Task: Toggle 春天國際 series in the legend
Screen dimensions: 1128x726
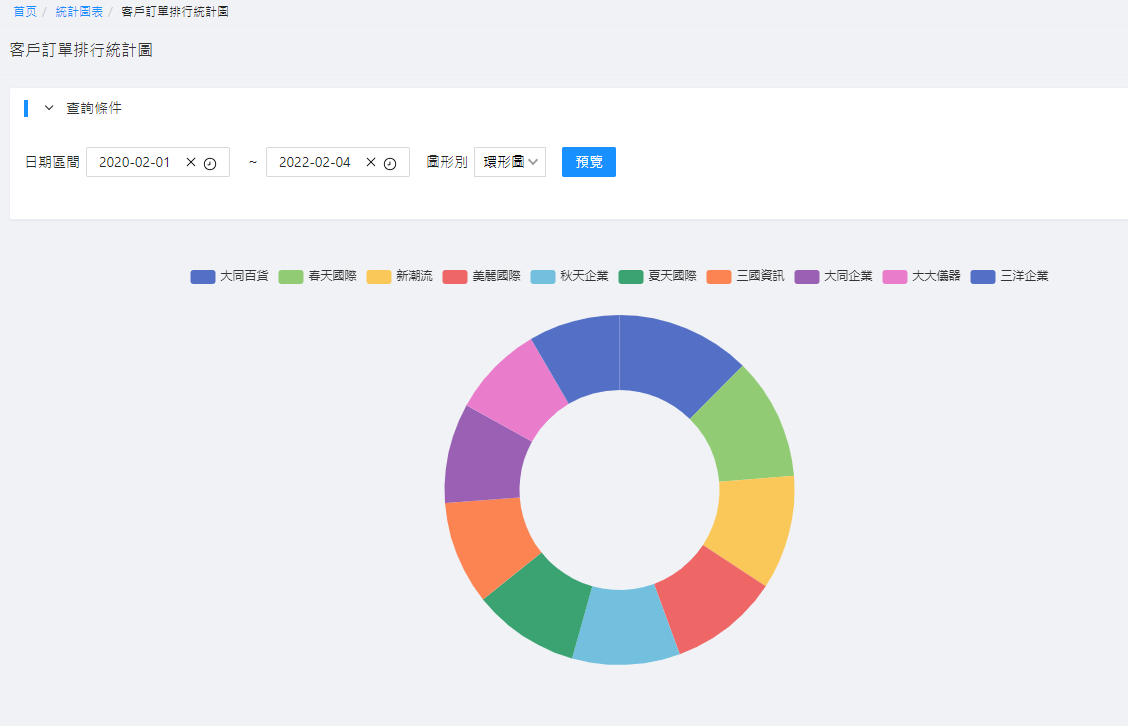Action: (x=317, y=276)
